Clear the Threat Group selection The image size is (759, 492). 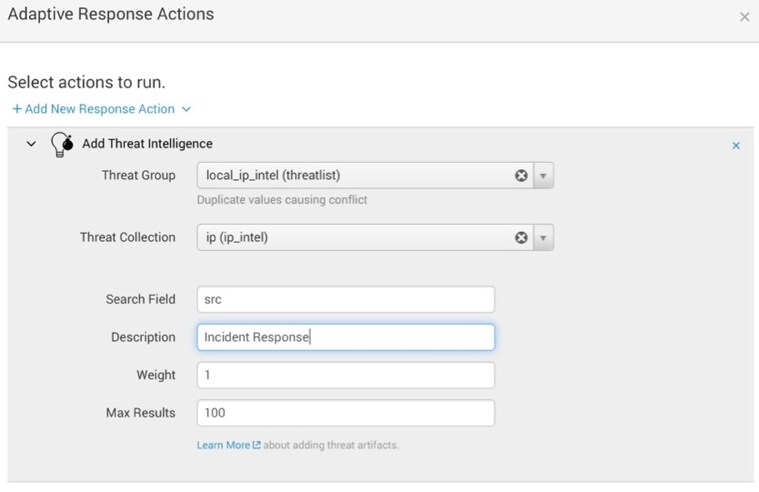point(521,175)
